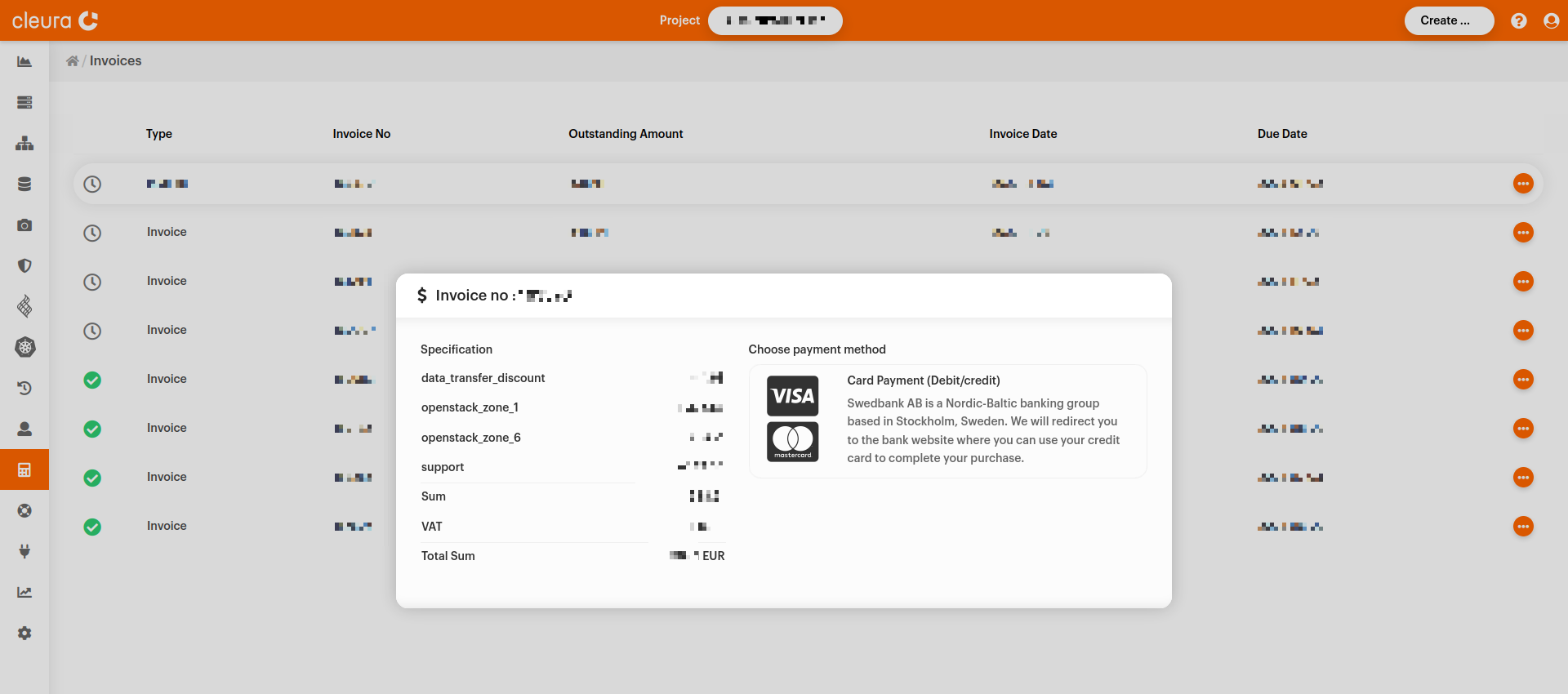Screen dimensions: 1568x694
Task: Click the help question mark icon
Action: click(x=1518, y=21)
